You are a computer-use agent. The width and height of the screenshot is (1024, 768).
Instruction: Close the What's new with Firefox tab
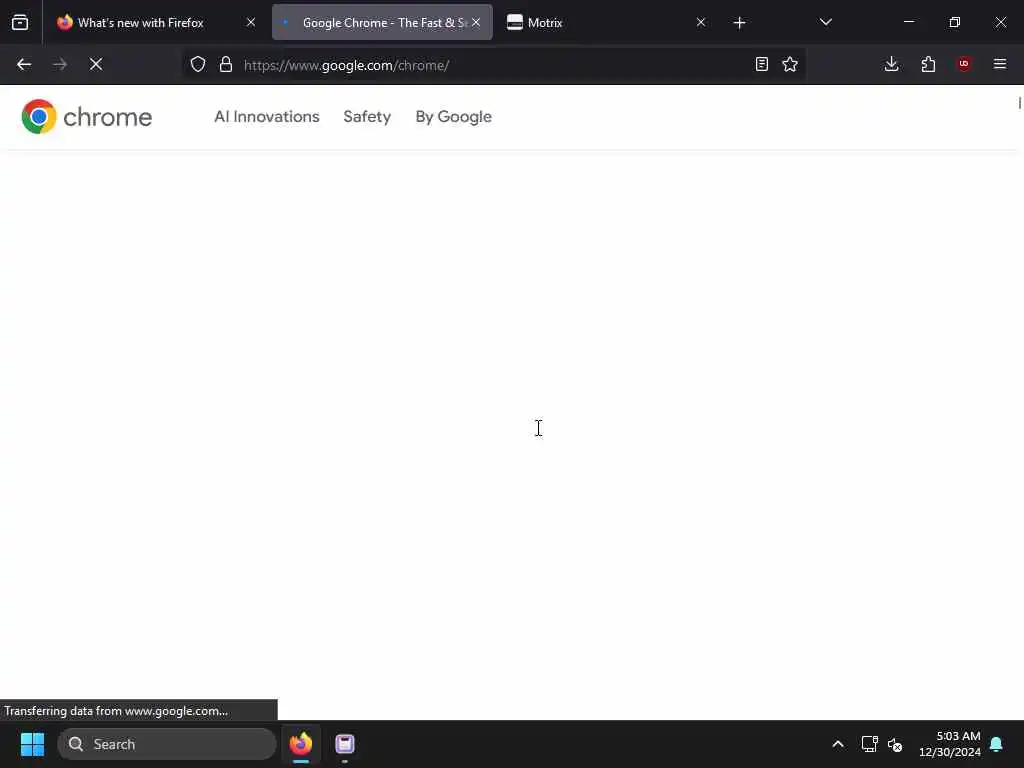[251, 23]
